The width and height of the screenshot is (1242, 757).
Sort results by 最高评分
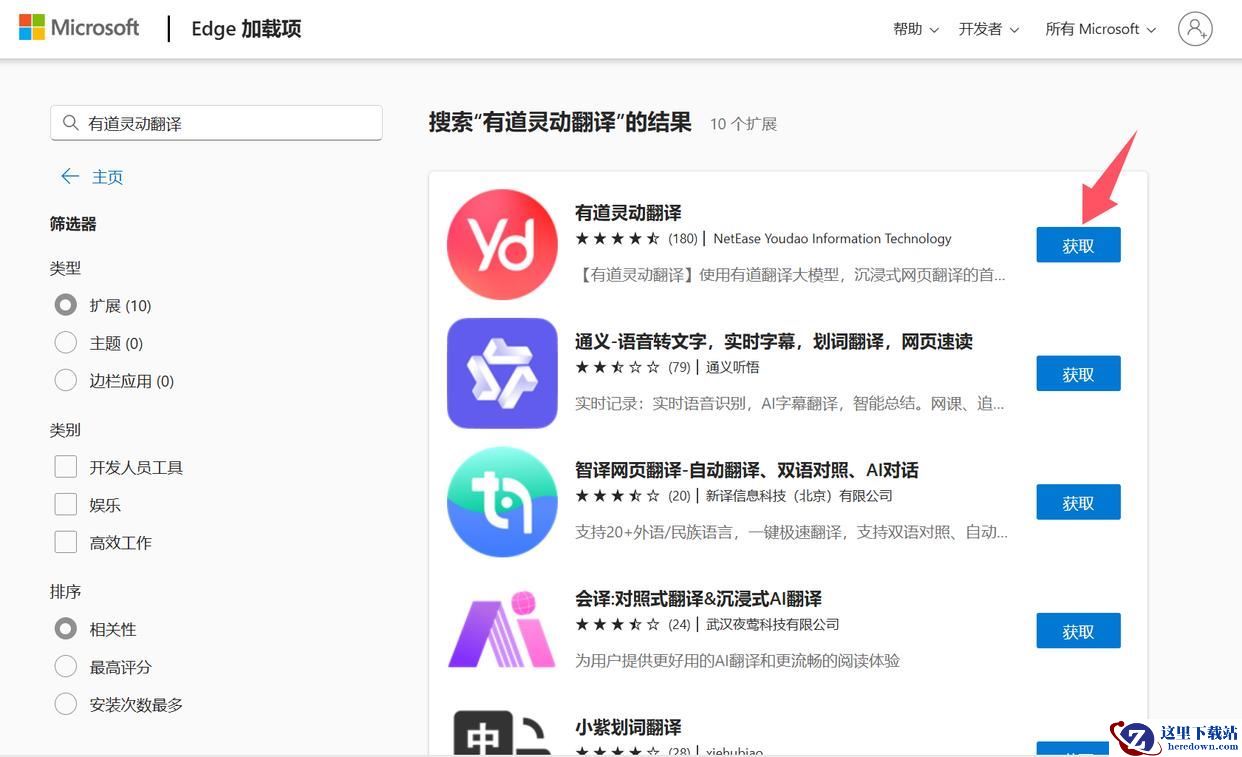click(66, 667)
